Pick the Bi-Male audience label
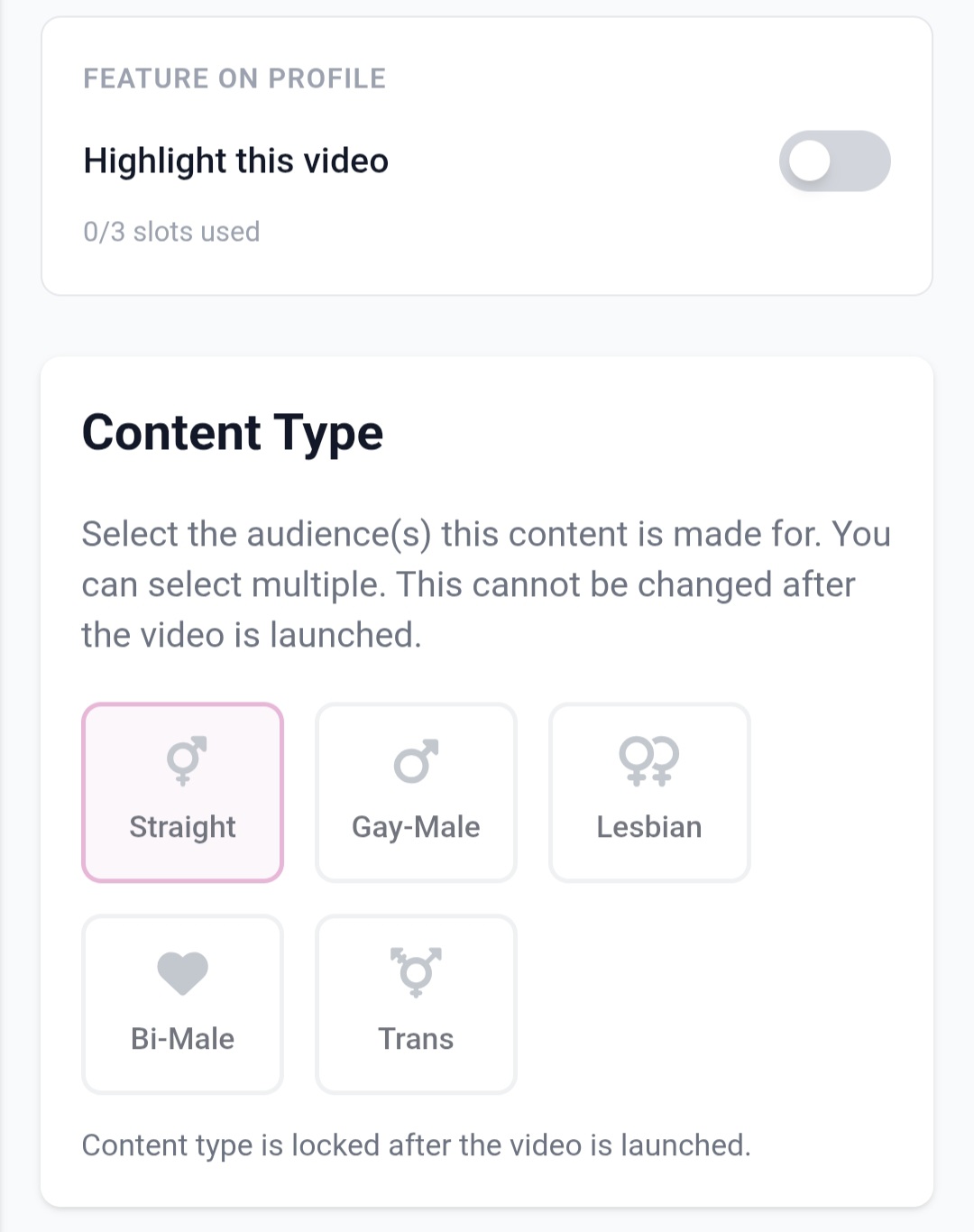974x1232 pixels. coord(183,1039)
